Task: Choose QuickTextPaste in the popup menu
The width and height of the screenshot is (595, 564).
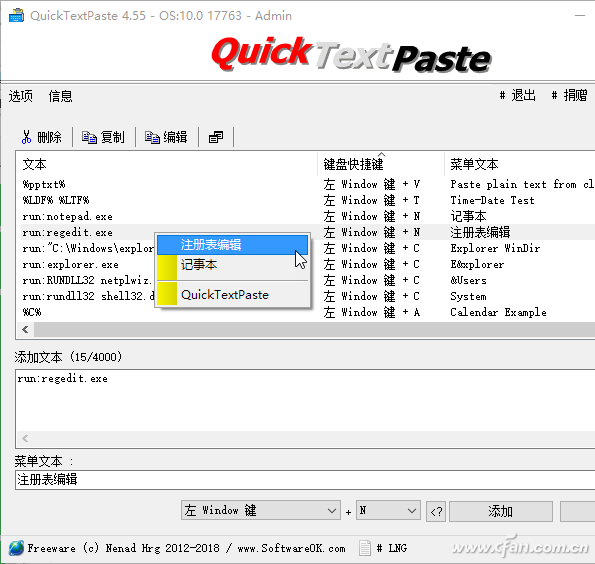Action: tap(232, 295)
